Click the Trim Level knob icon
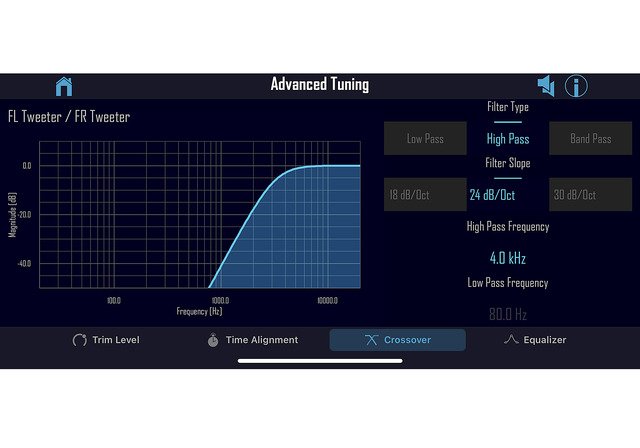The width and height of the screenshot is (640, 448). tap(80, 340)
